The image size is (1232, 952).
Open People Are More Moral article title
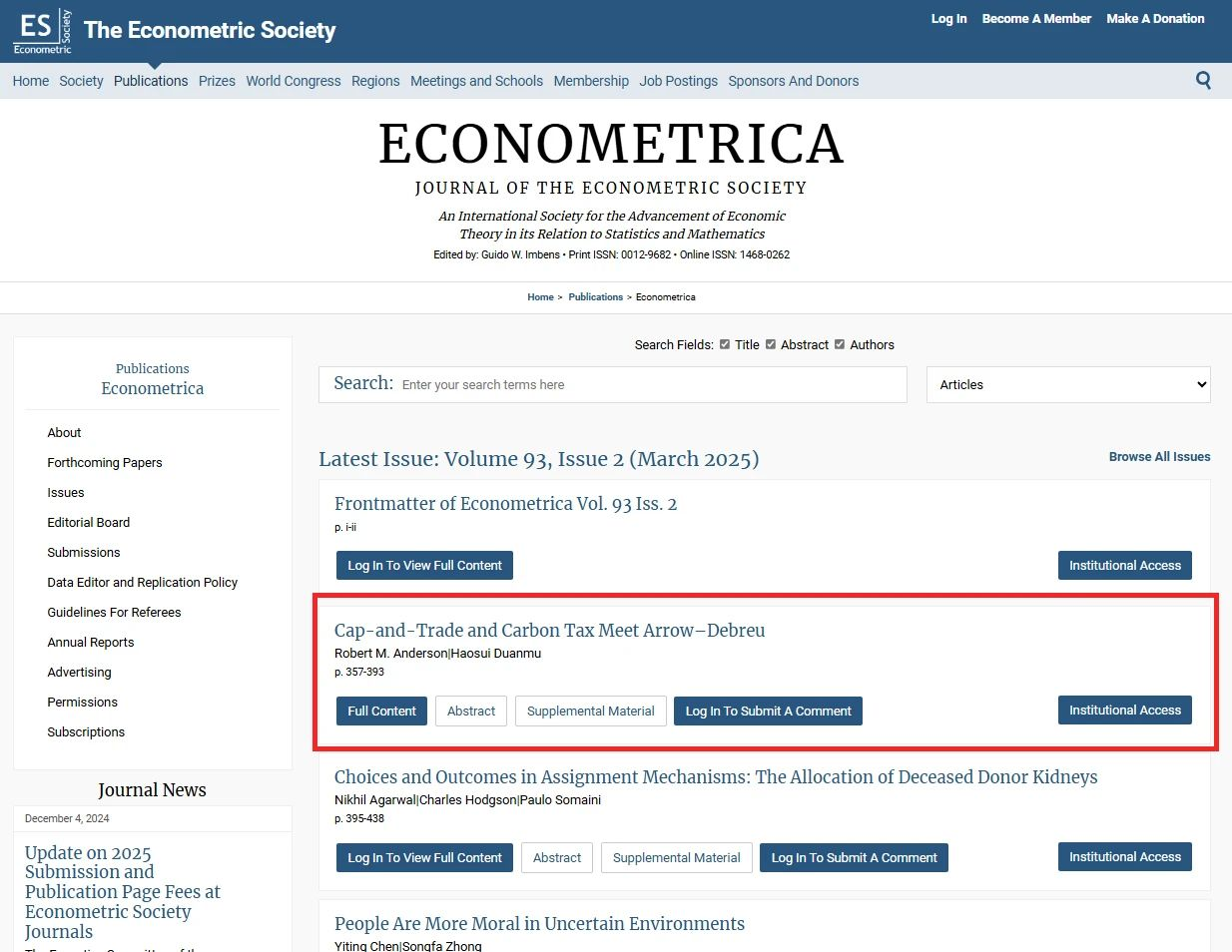click(539, 924)
